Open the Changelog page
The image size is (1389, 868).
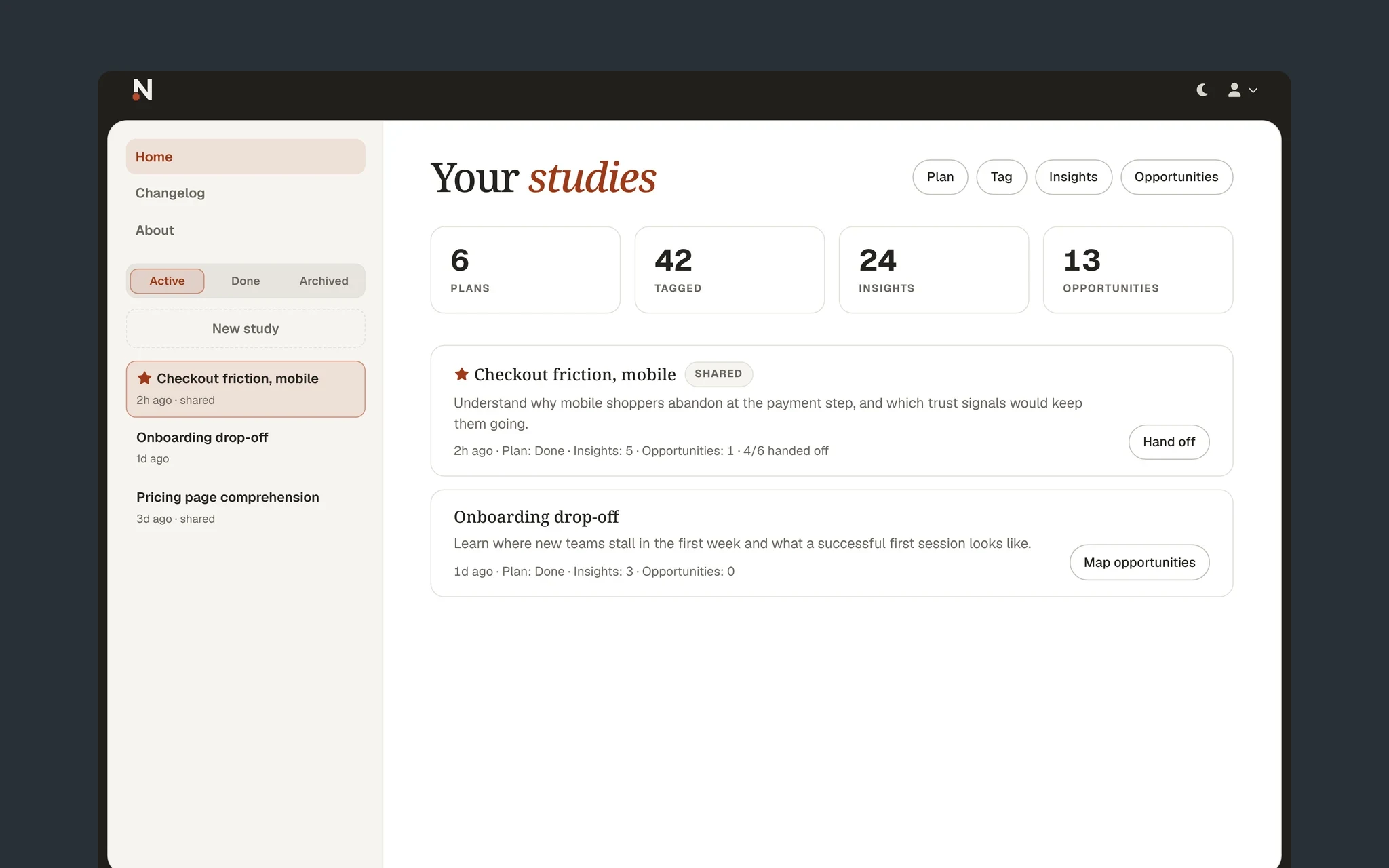[170, 193]
